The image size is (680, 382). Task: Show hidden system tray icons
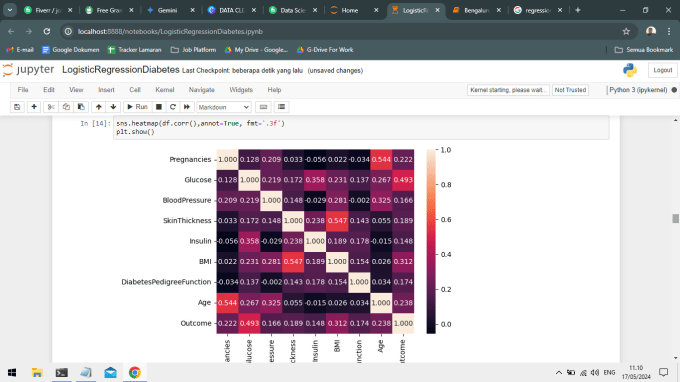559,372
